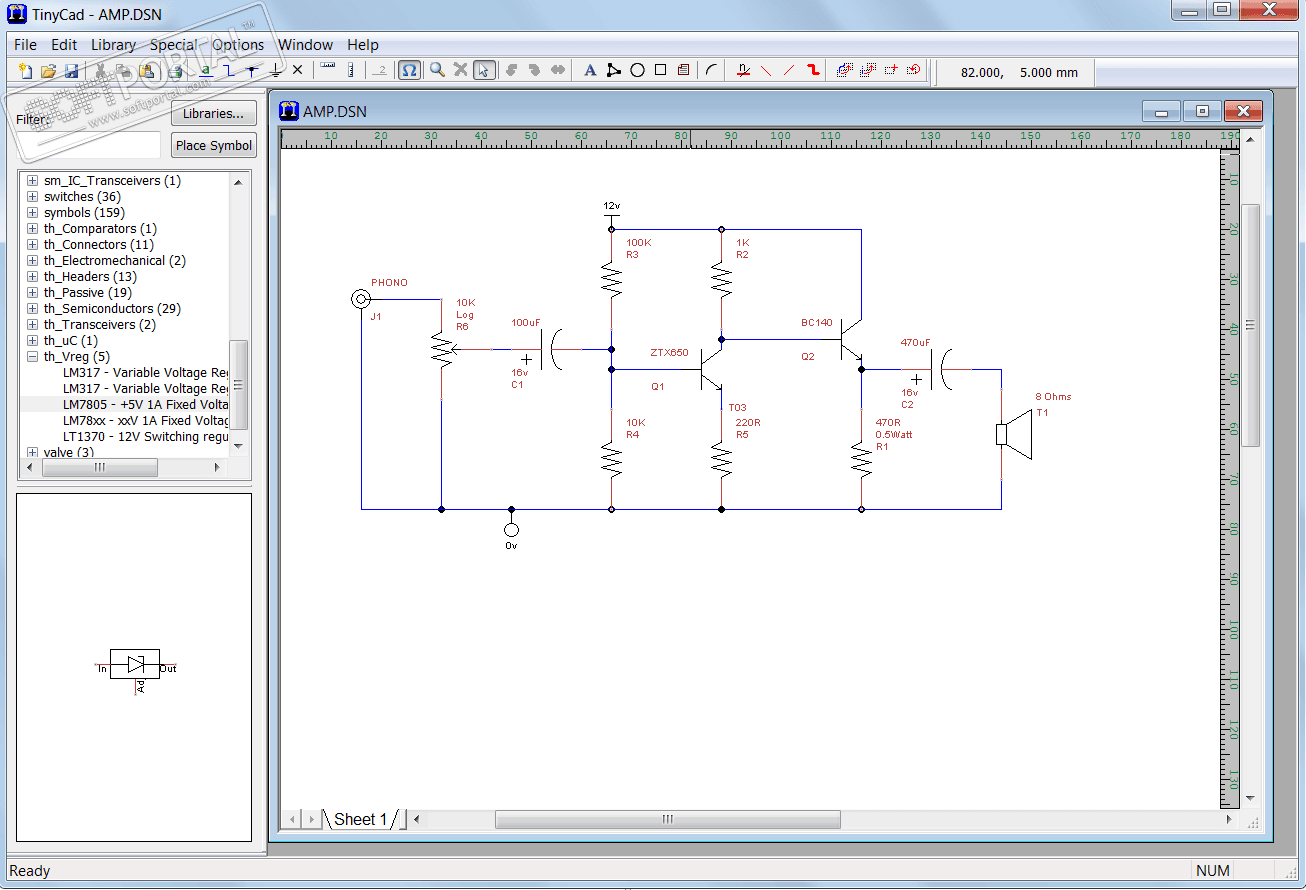This screenshot has width=1306, height=890.
Task: Click the Open file folder icon
Action: click(48, 71)
